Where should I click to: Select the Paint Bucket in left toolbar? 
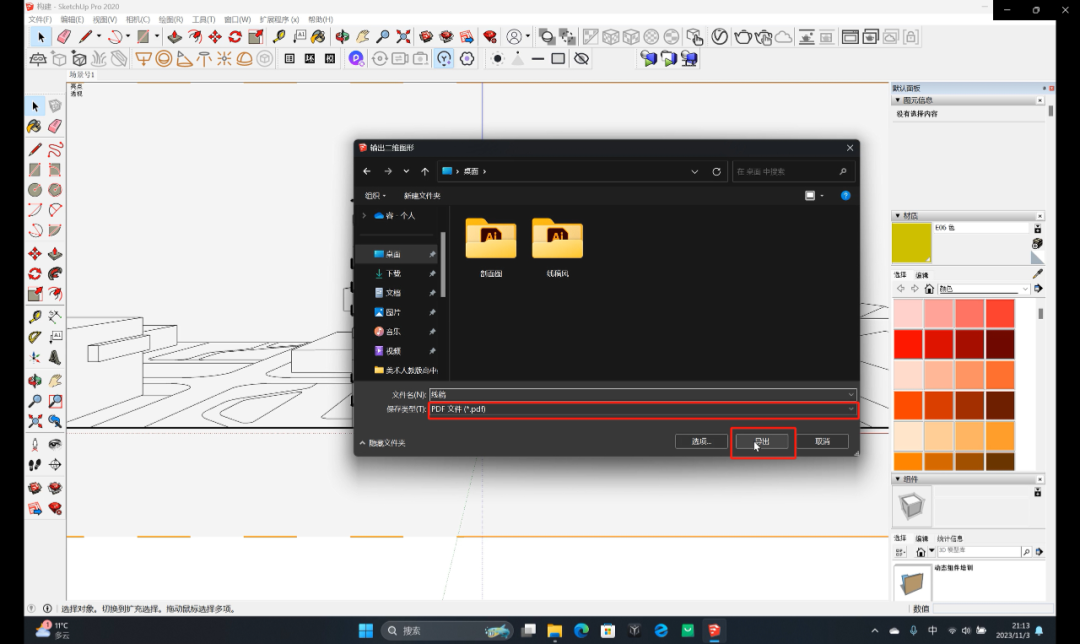(35, 126)
